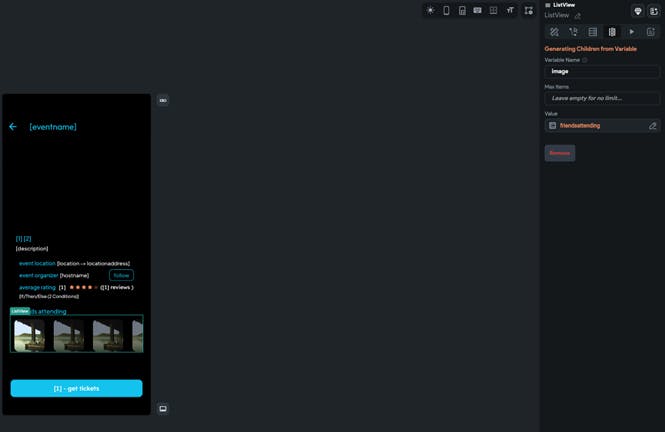This screenshot has width=665, height=432.
Task: Open the documentation notes tab
Action: click(x=651, y=32)
